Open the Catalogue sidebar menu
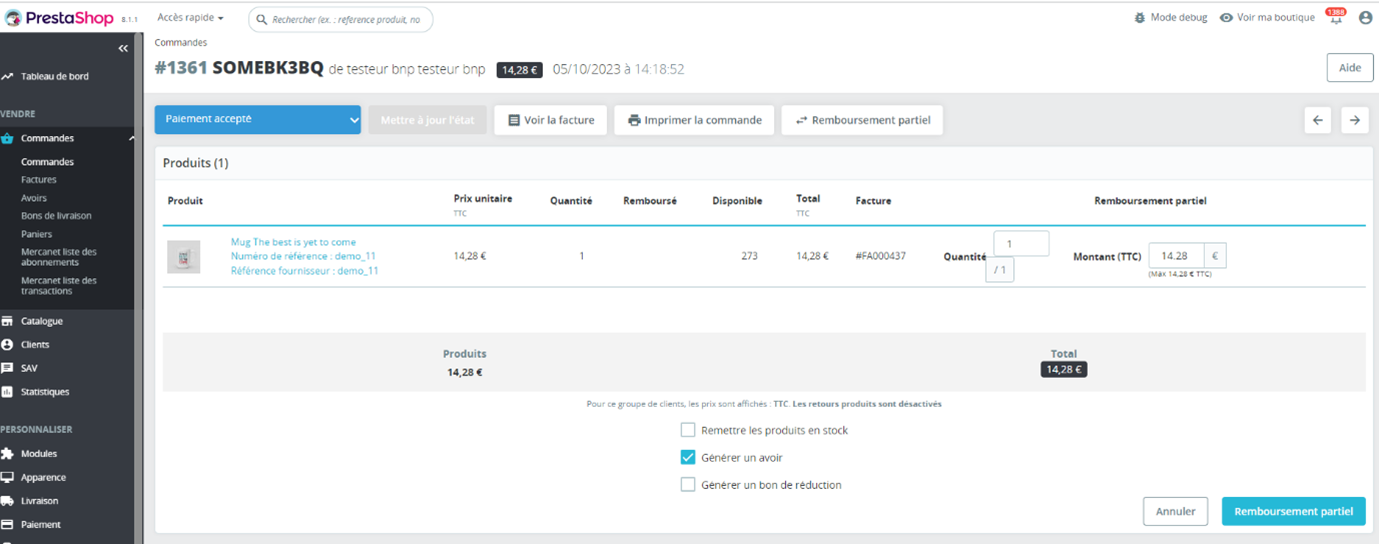 point(42,321)
